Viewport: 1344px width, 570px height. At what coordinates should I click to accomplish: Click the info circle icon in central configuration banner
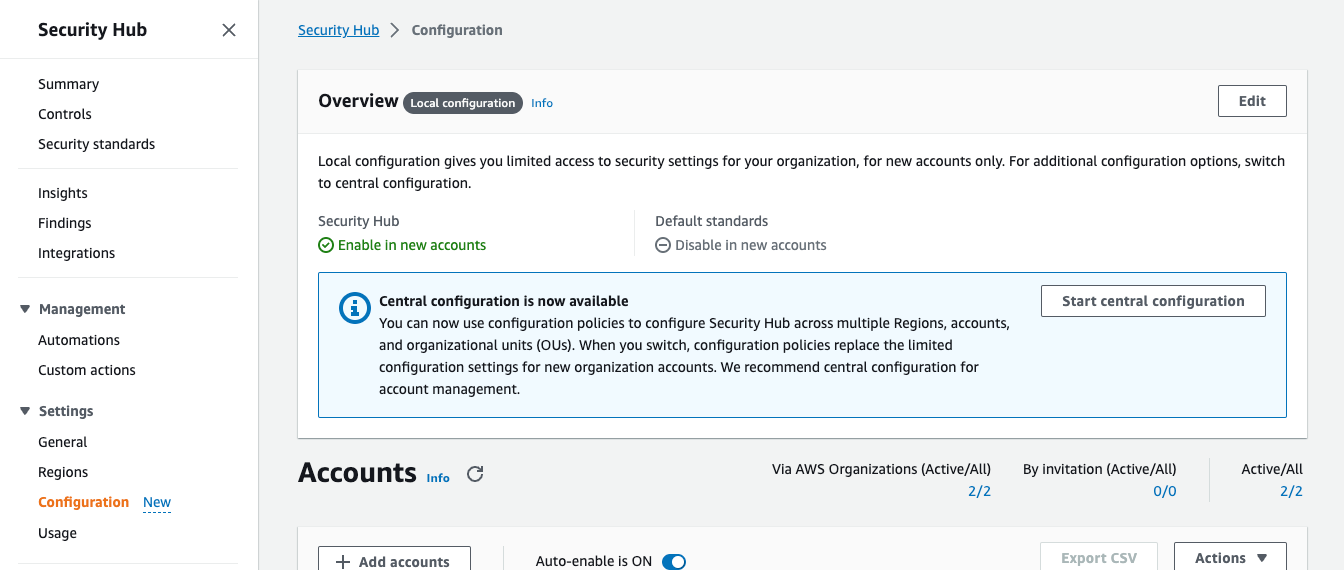355,309
